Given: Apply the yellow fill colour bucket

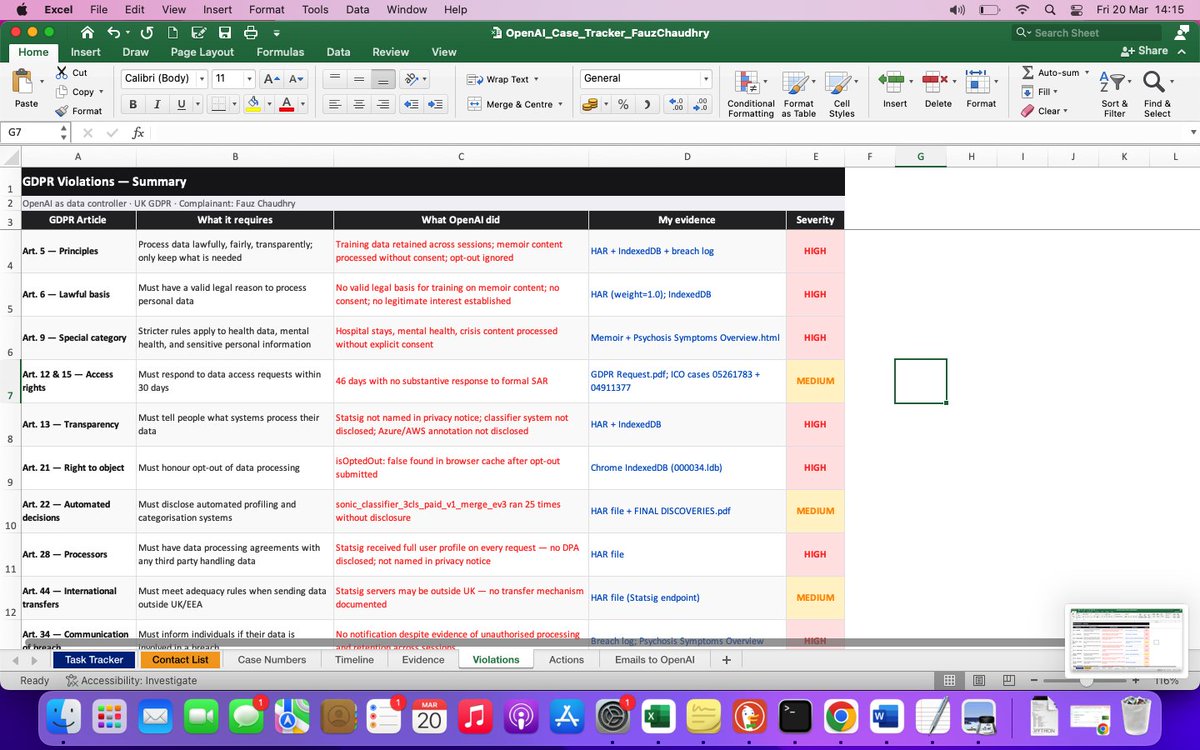Looking at the screenshot, I should [253, 104].
